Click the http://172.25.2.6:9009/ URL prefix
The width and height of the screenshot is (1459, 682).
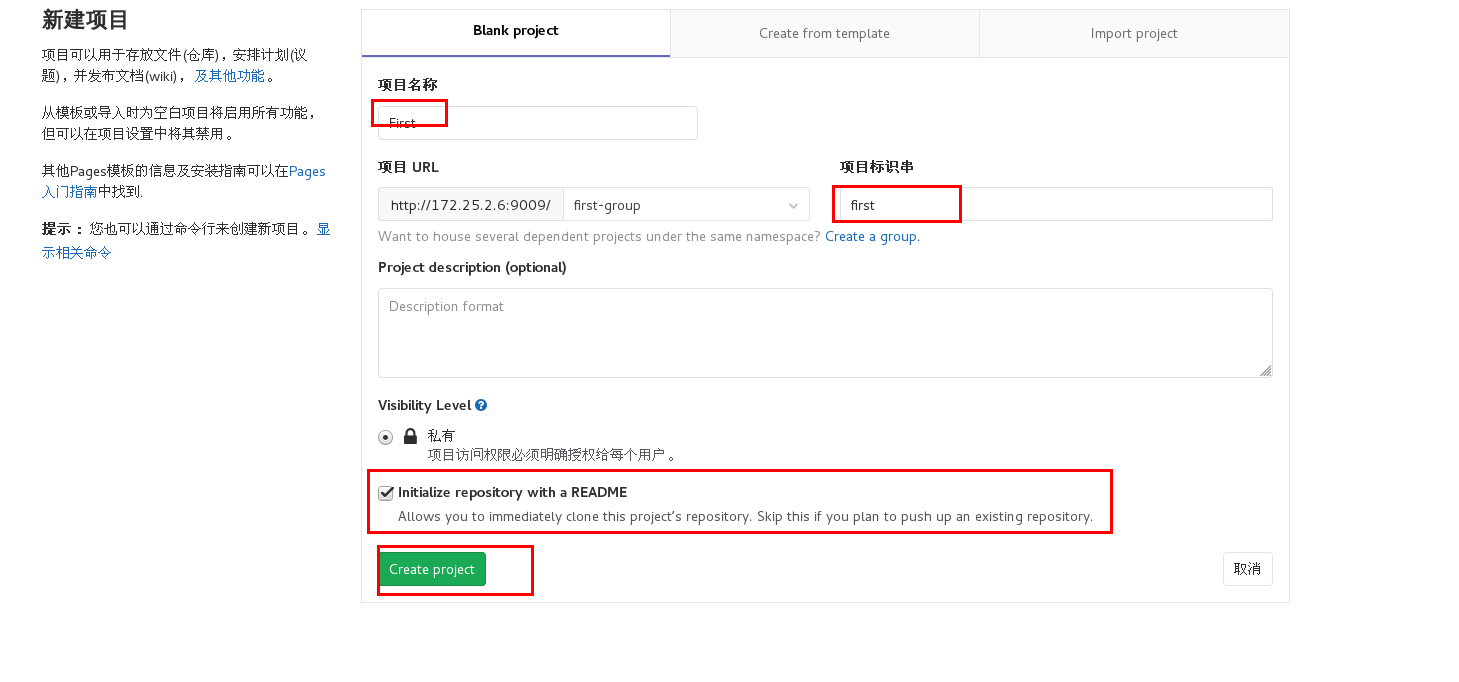[x=470, y=205]
